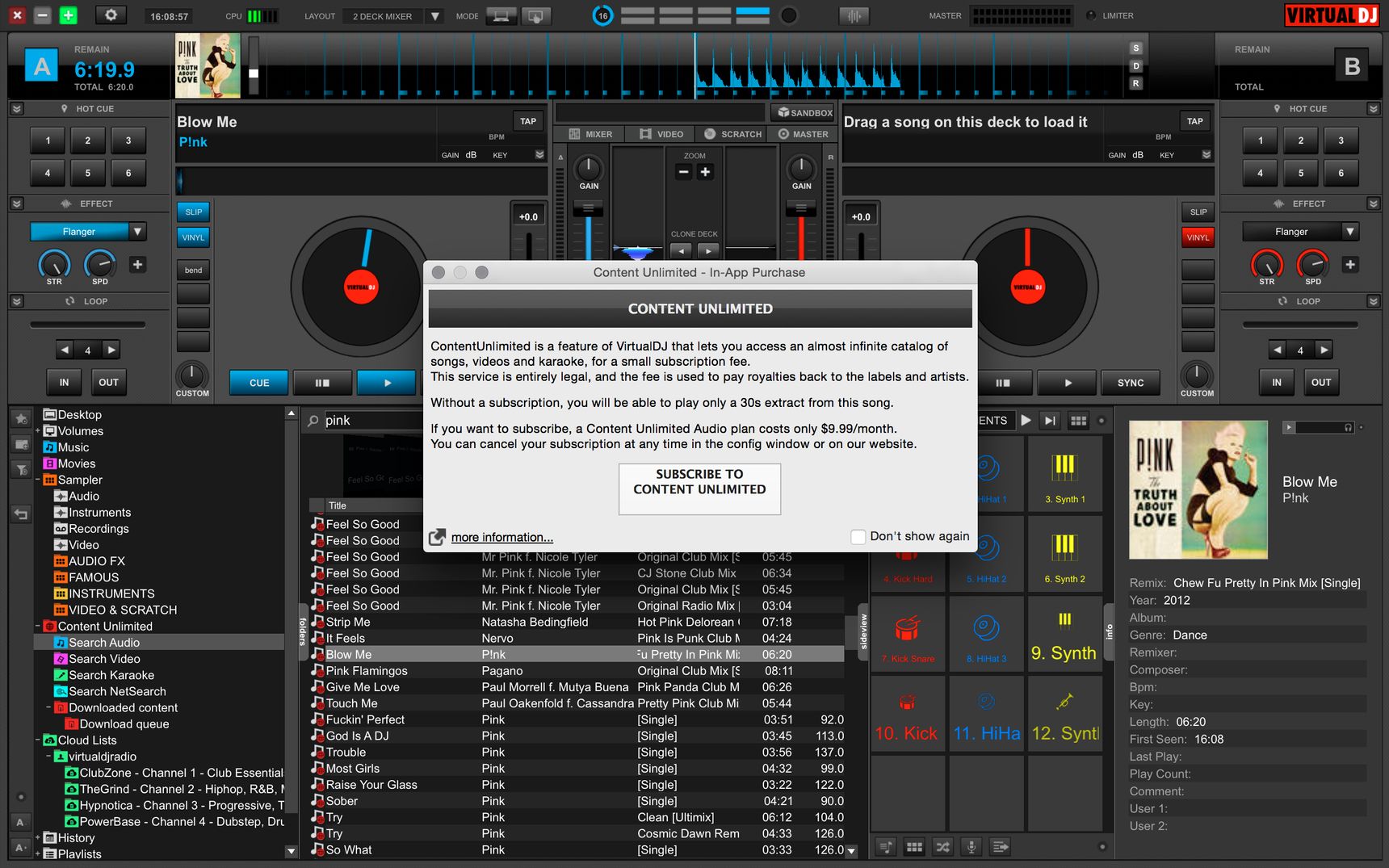This screenshot has width=1389, height=868.
Task: Trigger the 8. HiHat 3 sampler pad
Action: [986, 633]
